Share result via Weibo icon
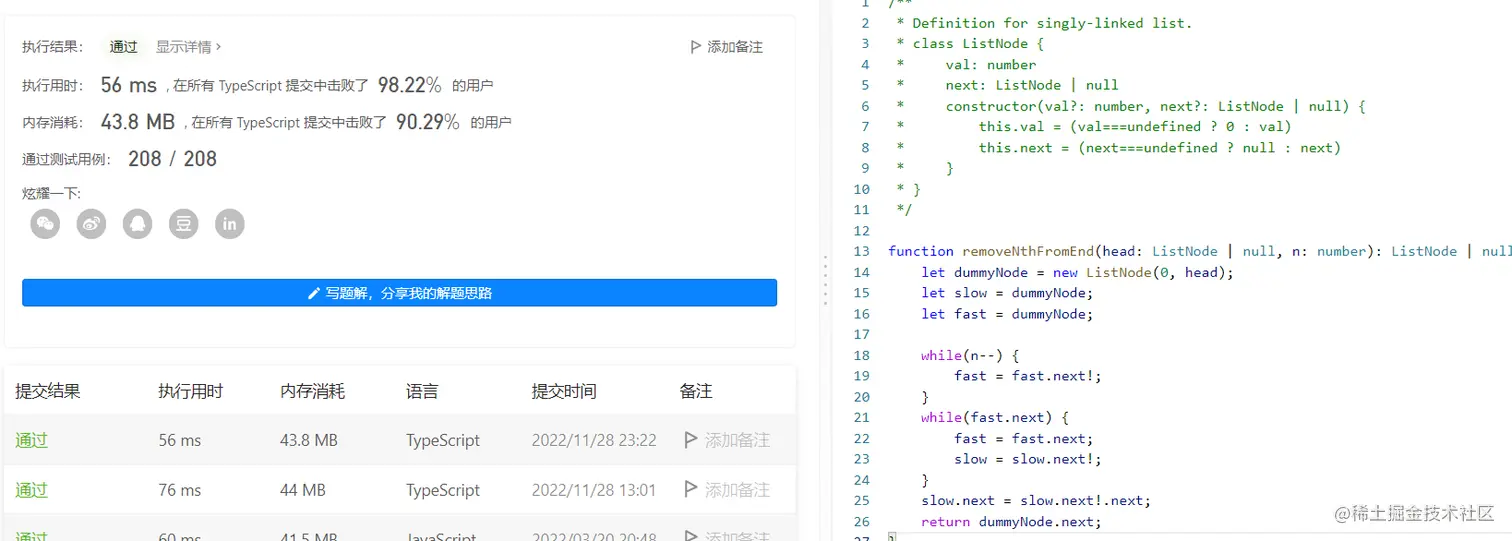1512x541 pixels. [92, 224]
